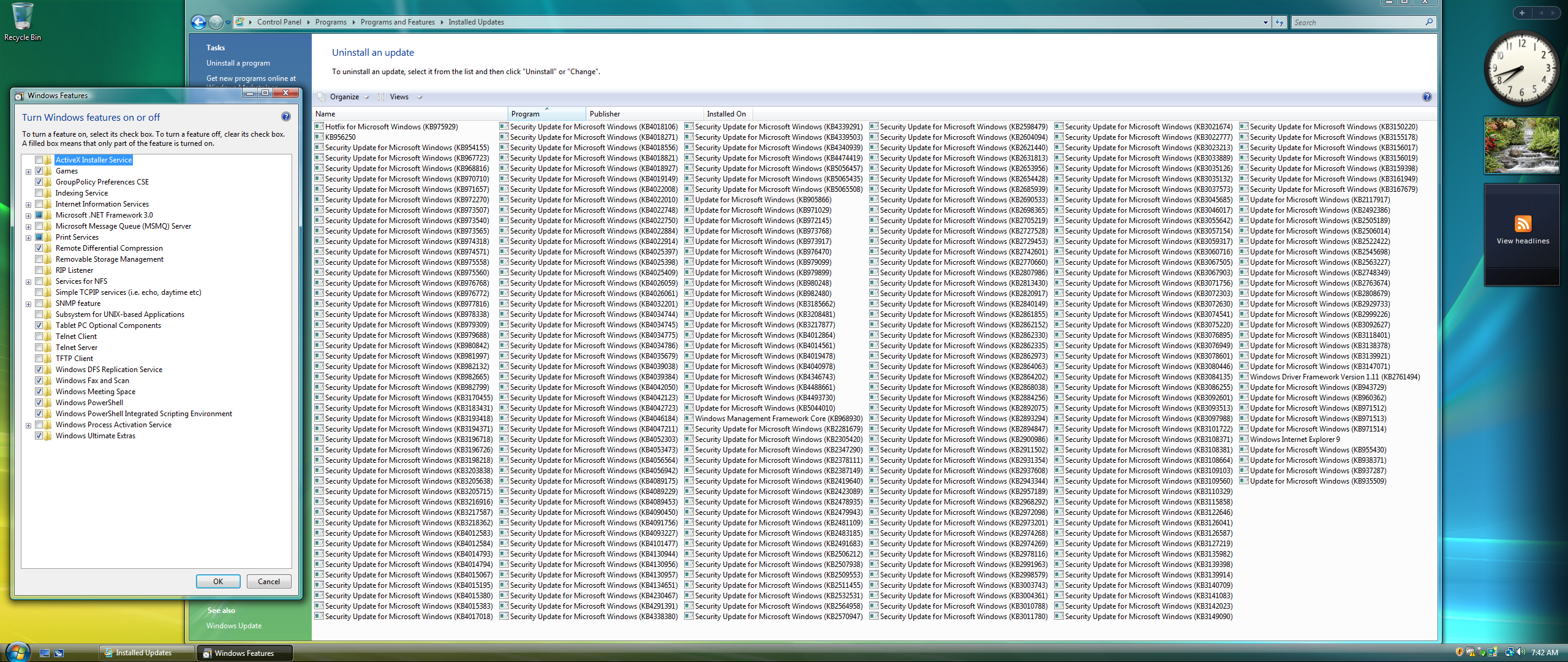
Task: Uncheck Windows Fax and Scan checkbox
Action: tap(39, 381)
